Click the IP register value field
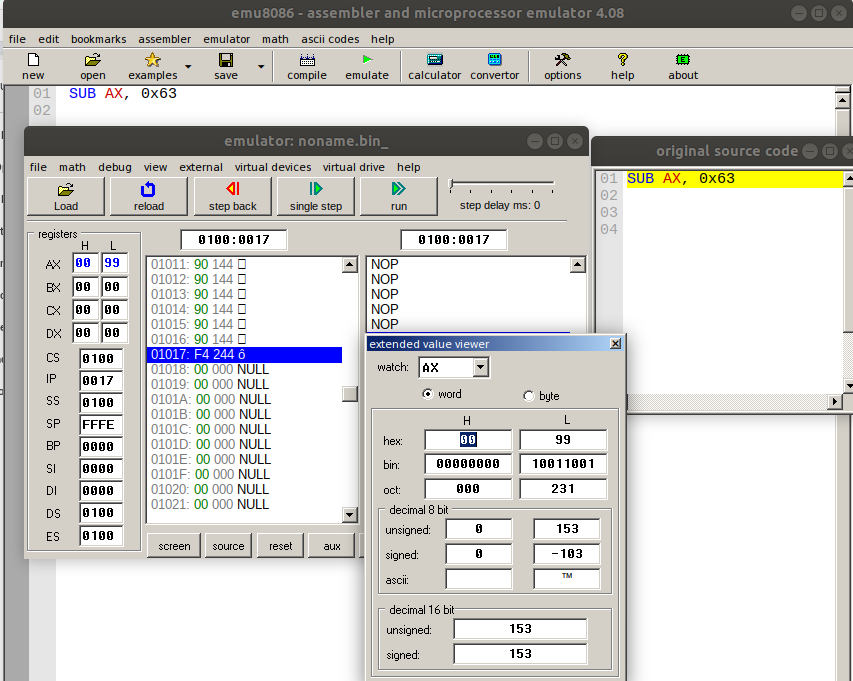The height and width of the screenshot is (681, 853). (101, 381)
